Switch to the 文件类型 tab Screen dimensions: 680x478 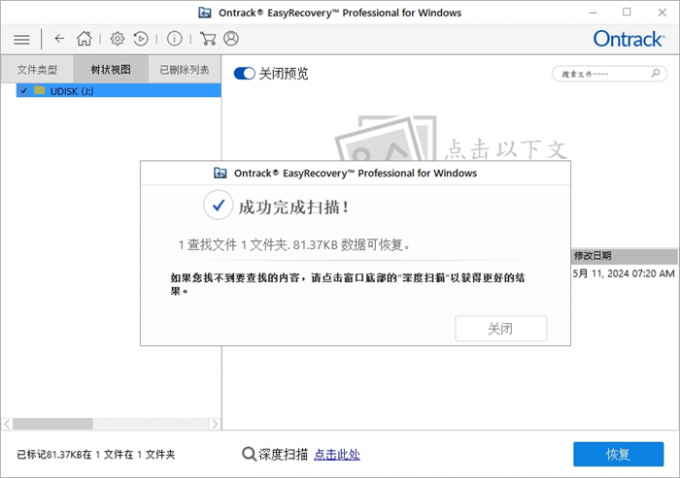(x=37, y=69)
